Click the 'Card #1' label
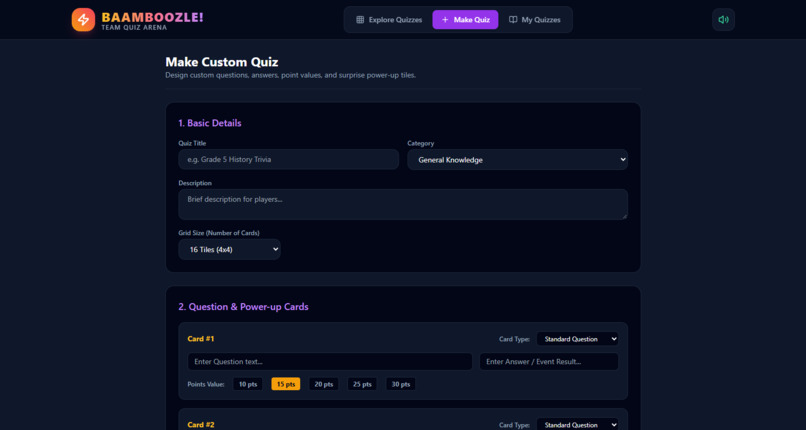The image size is (806, 430). click(x=201, y=339)
